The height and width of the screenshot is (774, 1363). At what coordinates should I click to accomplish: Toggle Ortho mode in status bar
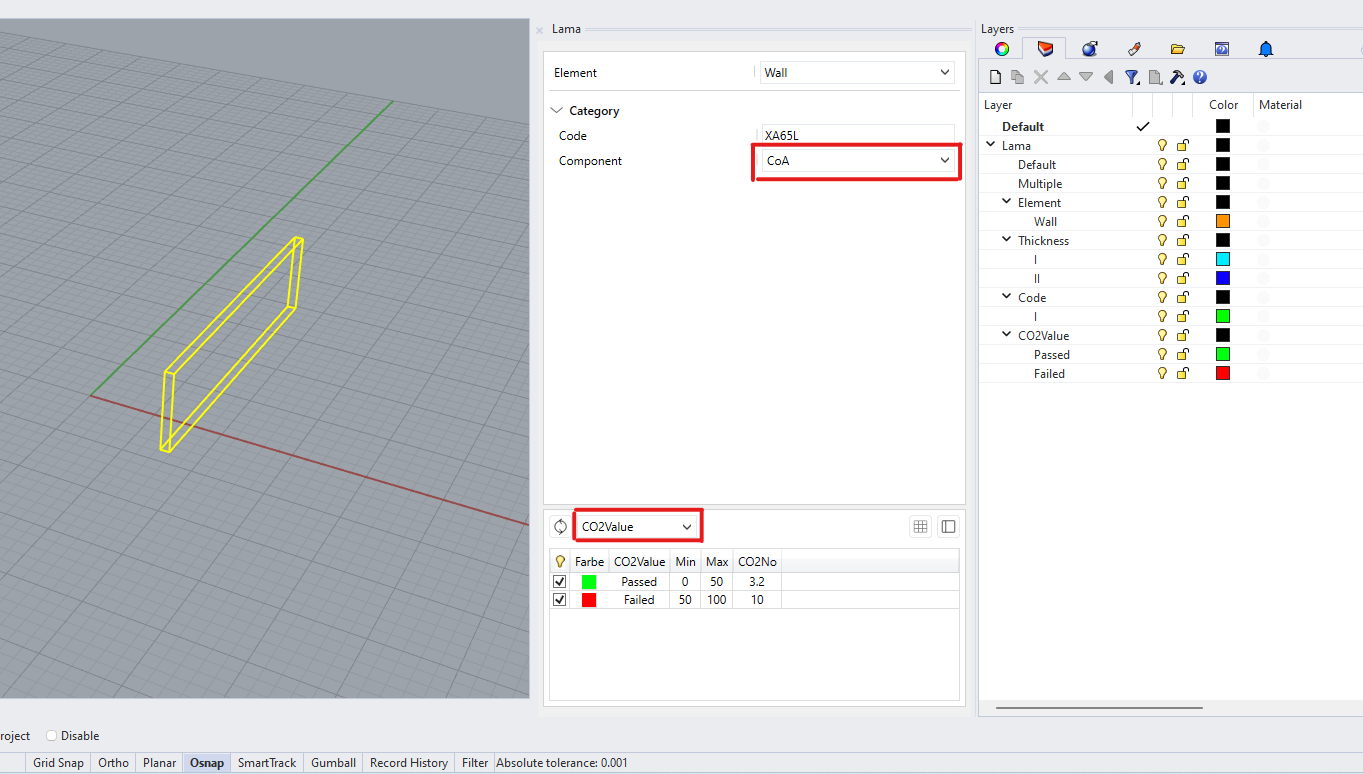point(114,763)
